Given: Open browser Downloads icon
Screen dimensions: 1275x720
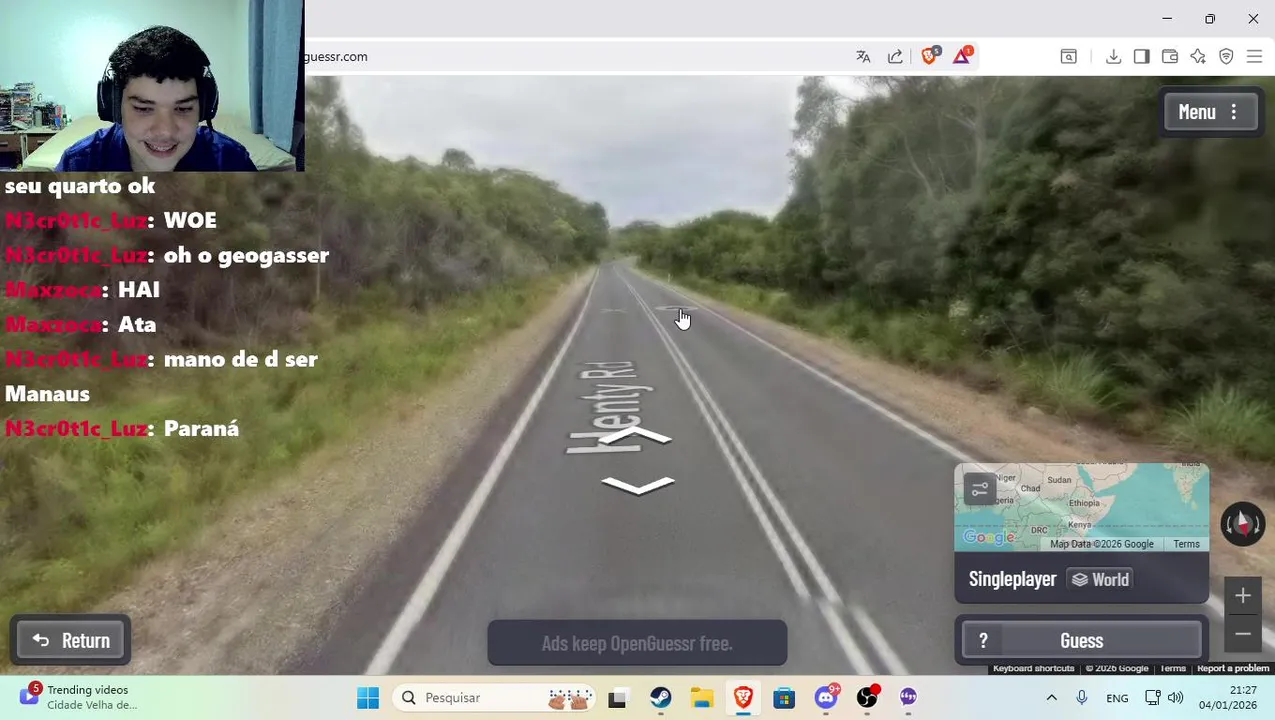Looking at the screenshot, I should tap(1113, 57).
